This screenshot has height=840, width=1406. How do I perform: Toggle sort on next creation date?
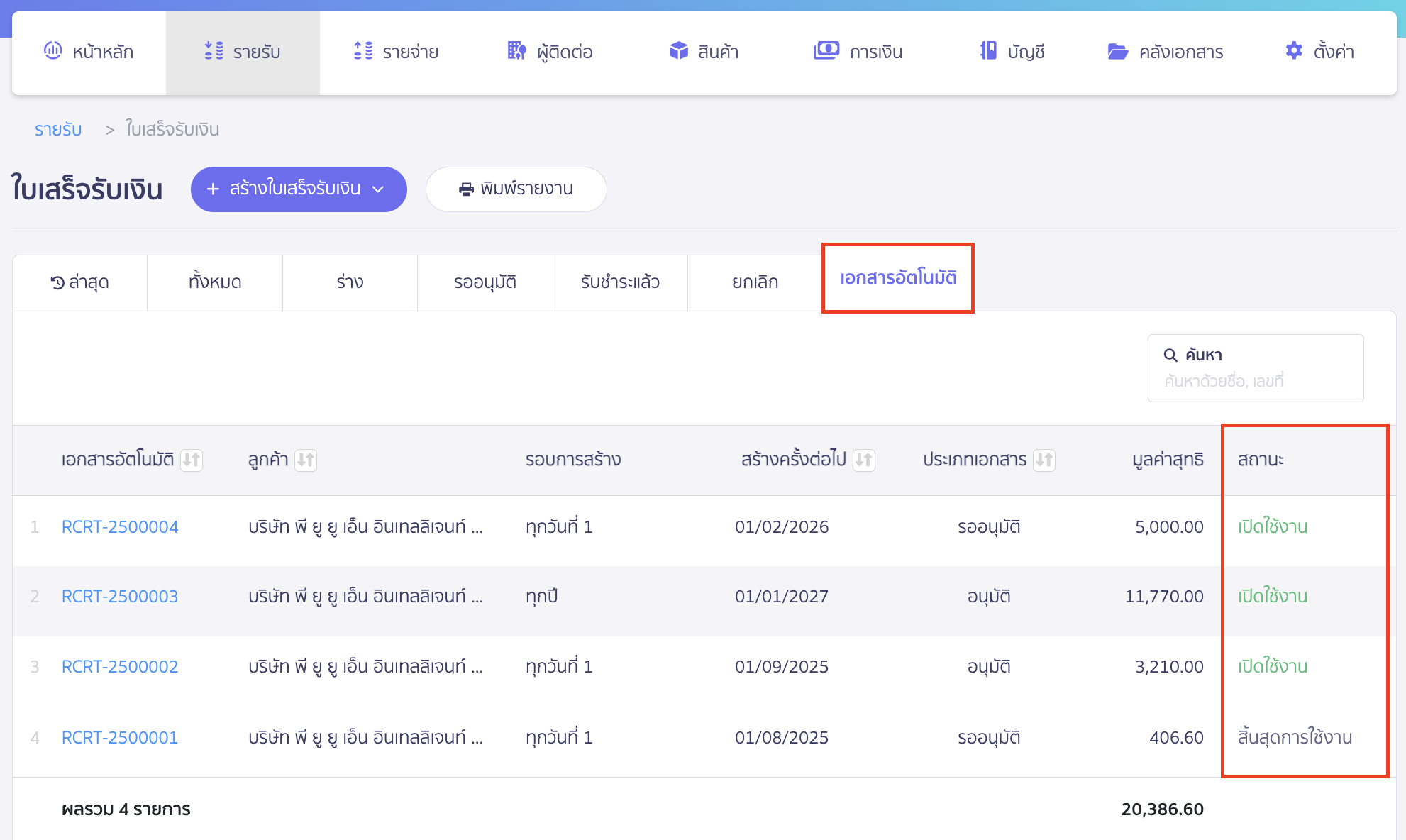(863, 460)
